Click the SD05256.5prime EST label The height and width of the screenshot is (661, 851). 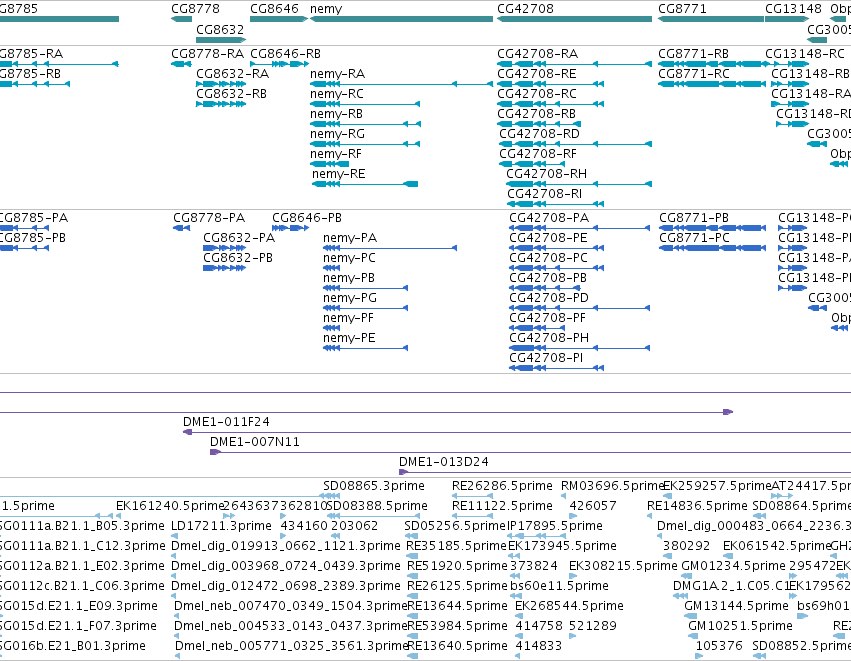455,526
